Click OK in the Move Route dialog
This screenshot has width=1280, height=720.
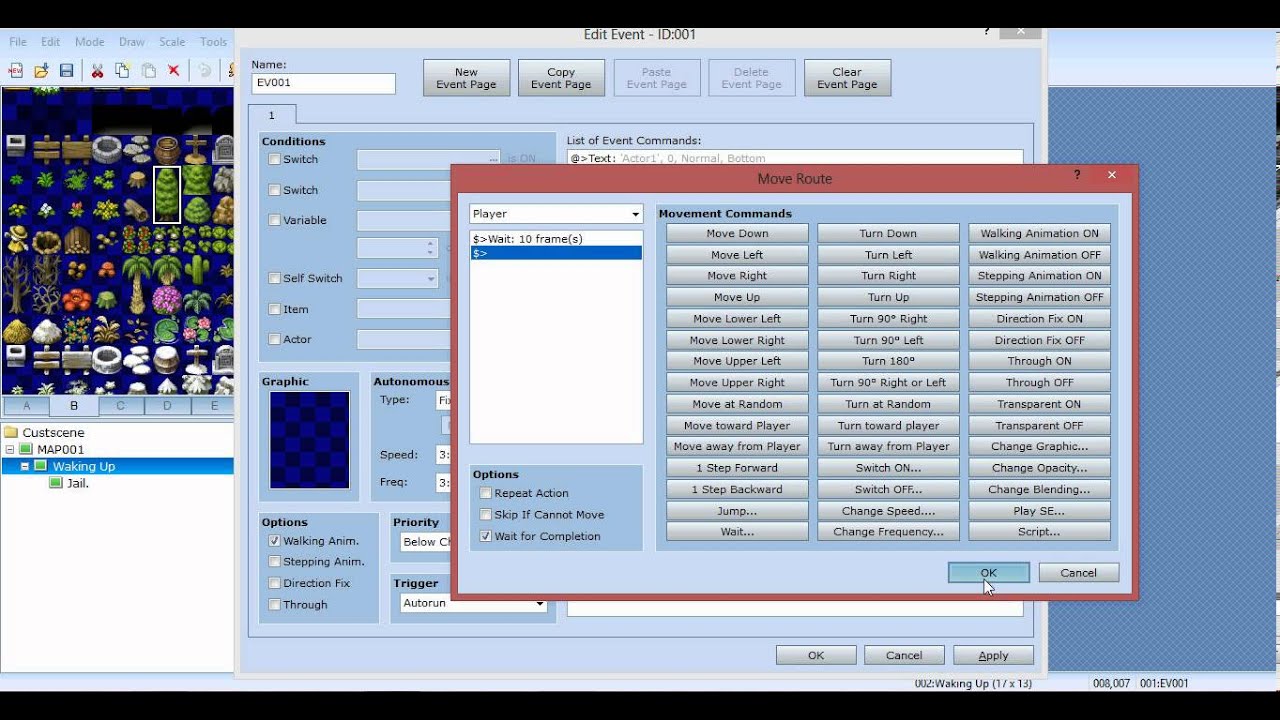pyautogui.click(x=988, y=573)
